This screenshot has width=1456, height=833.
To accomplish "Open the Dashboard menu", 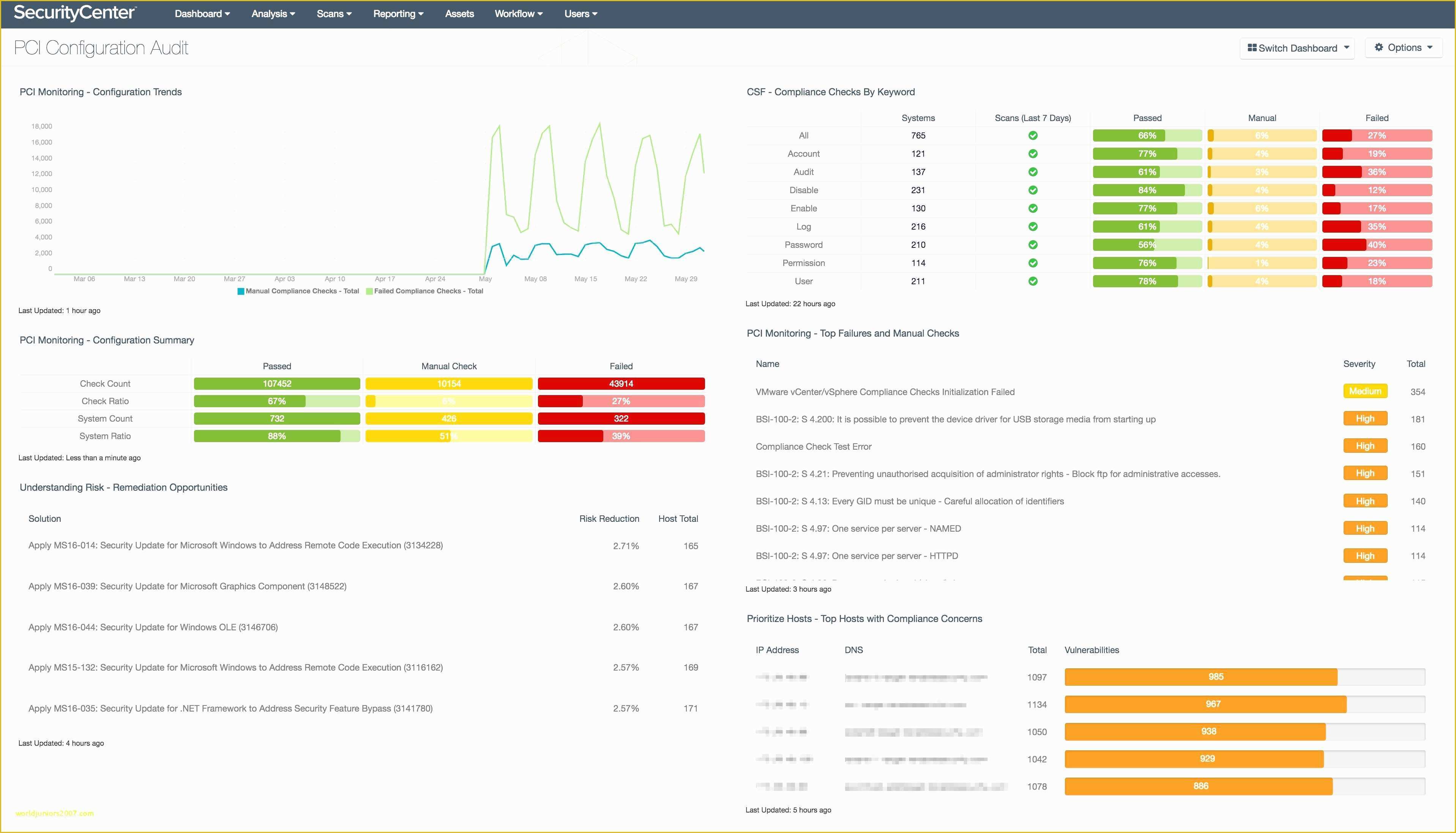I will (202, 14).
